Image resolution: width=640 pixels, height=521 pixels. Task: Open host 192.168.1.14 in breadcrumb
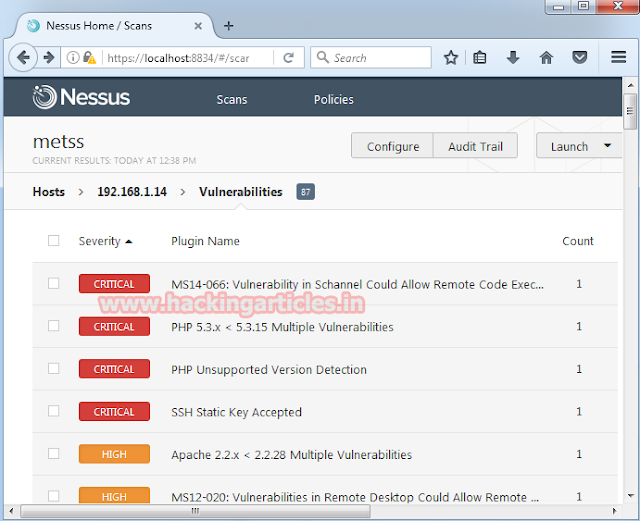tap(132, 191)
